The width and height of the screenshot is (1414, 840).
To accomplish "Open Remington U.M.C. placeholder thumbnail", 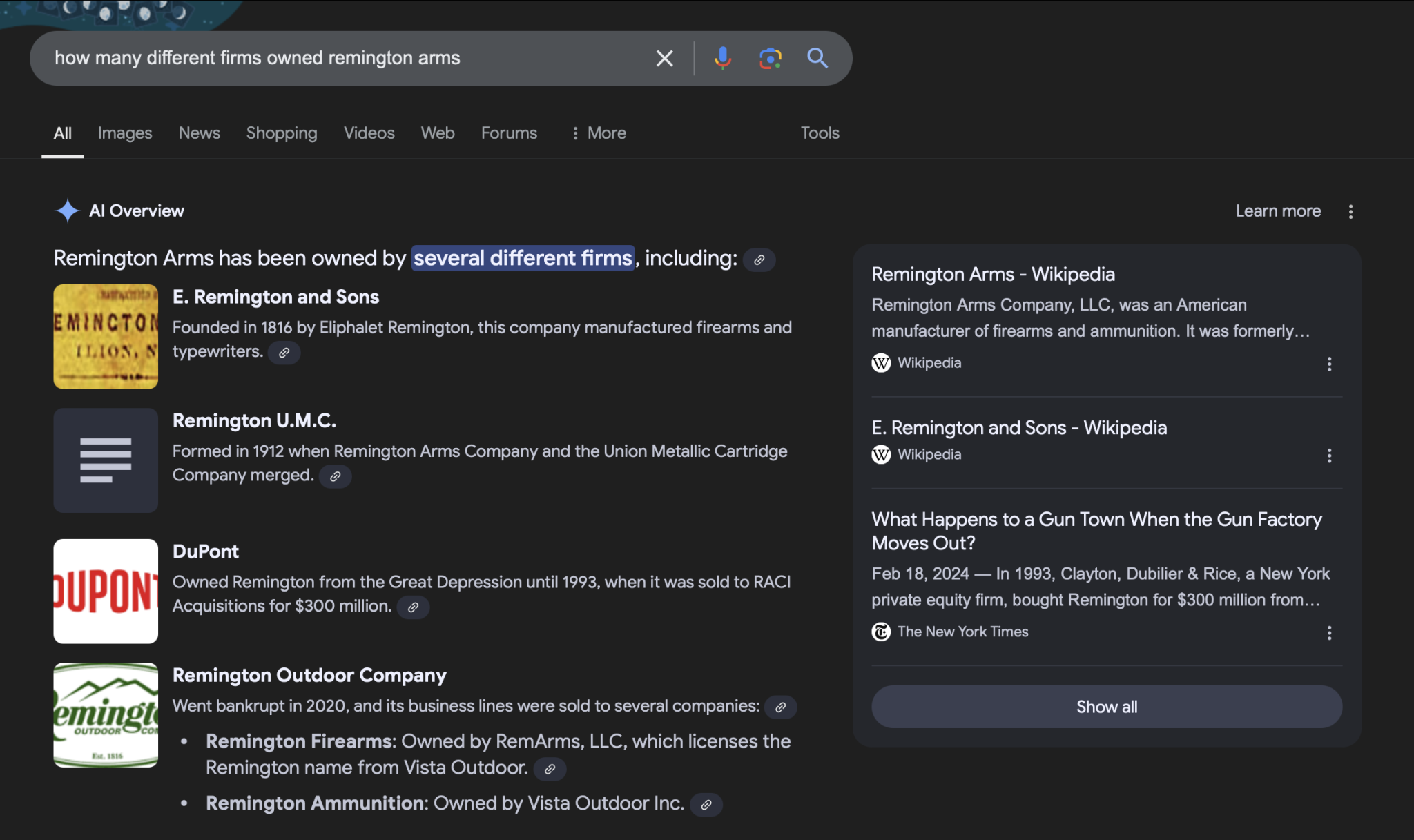I will 106,460.
